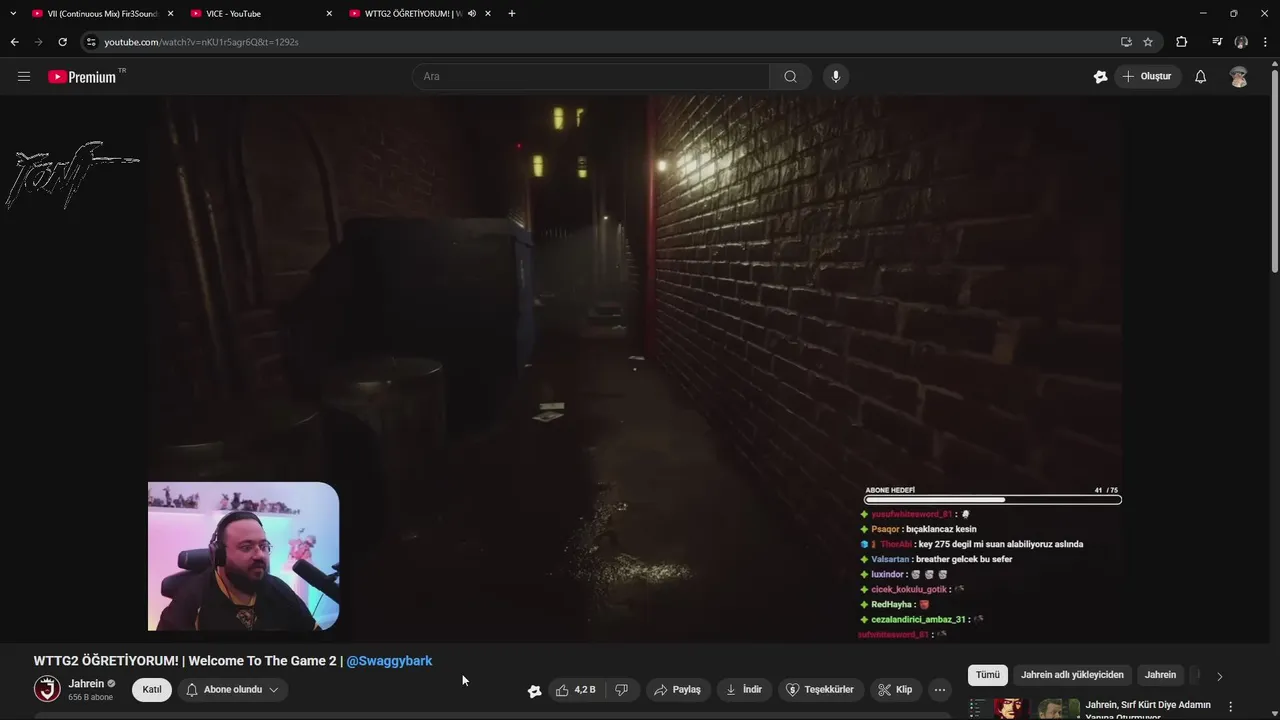Select the Jahrein adlı yükleyiciden chip

coord(1072,675)
